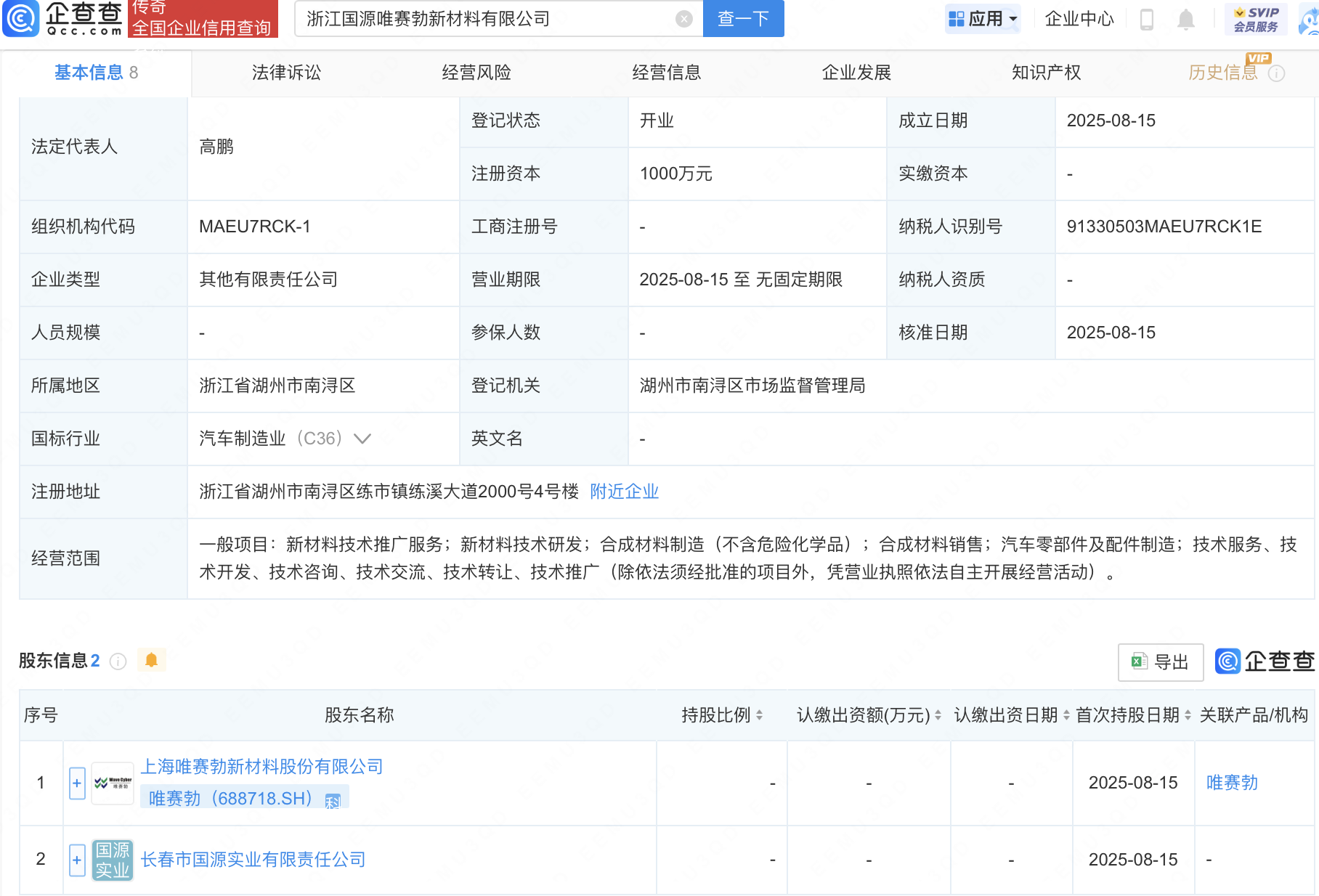Select registered capital 1000万元

[x=675, y=174]
